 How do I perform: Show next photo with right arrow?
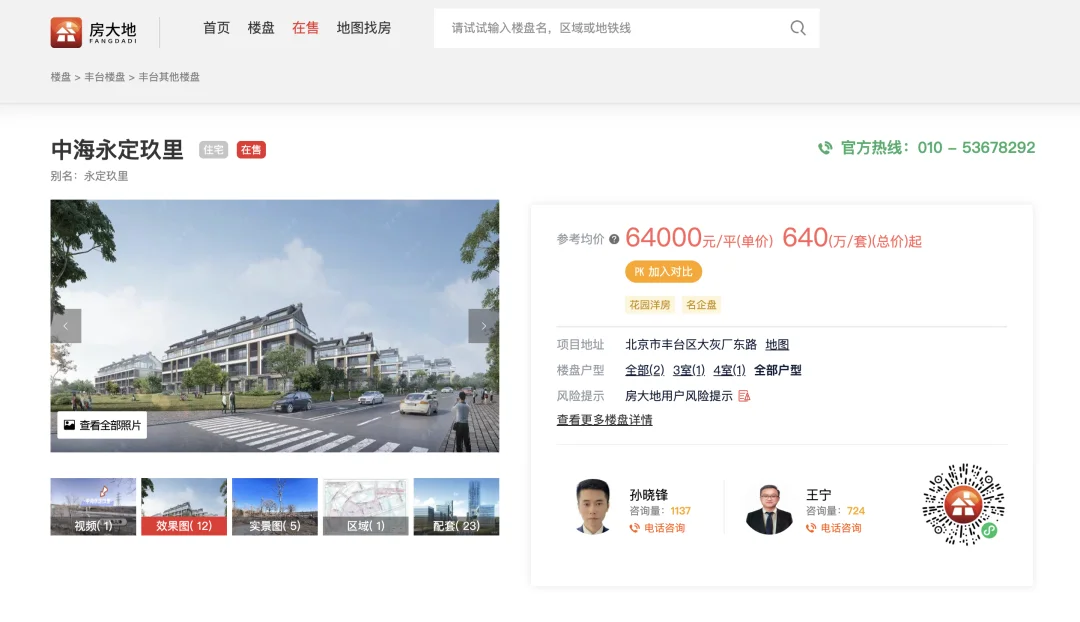click(484, 326)
